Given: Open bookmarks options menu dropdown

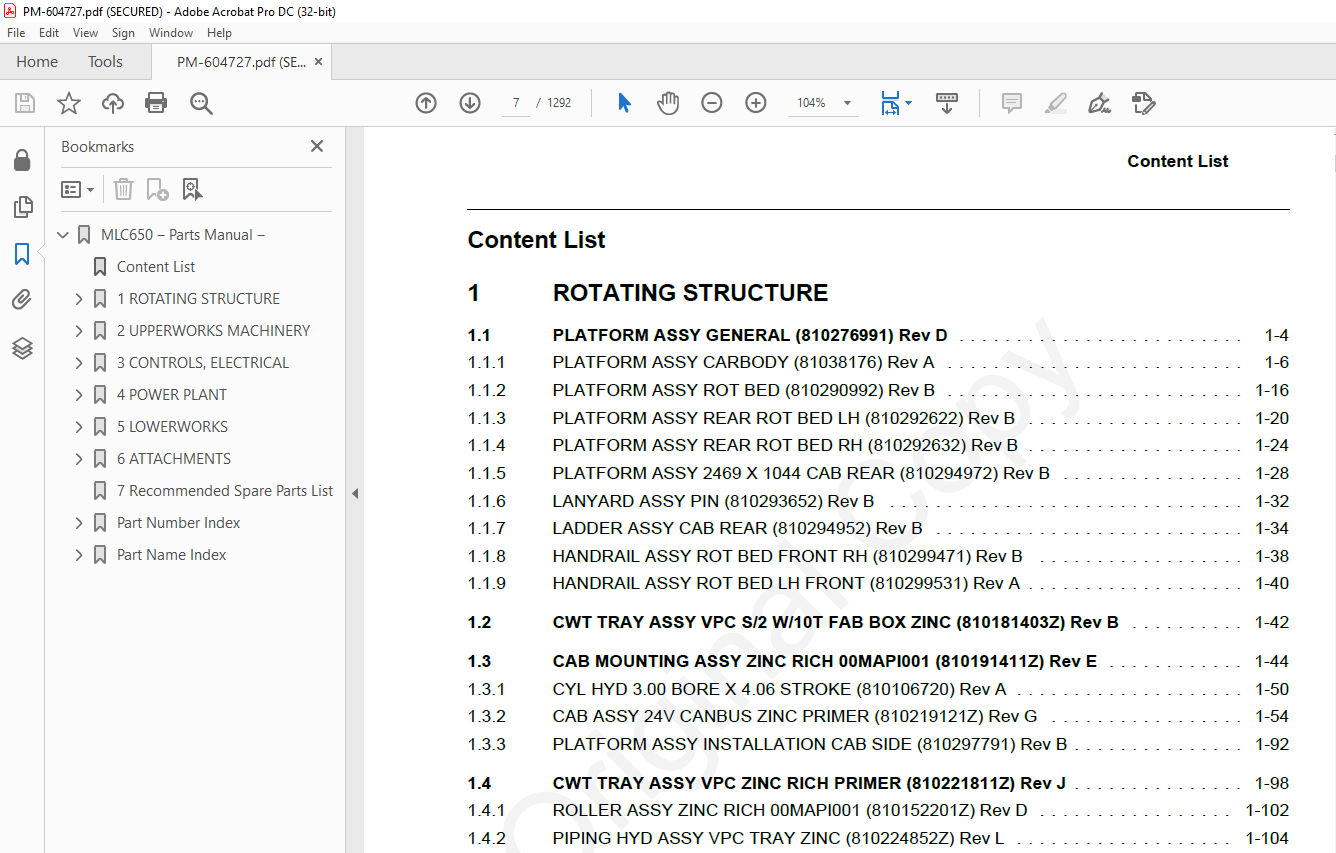Looking at the screenshot, I should (x=78, y=189).
